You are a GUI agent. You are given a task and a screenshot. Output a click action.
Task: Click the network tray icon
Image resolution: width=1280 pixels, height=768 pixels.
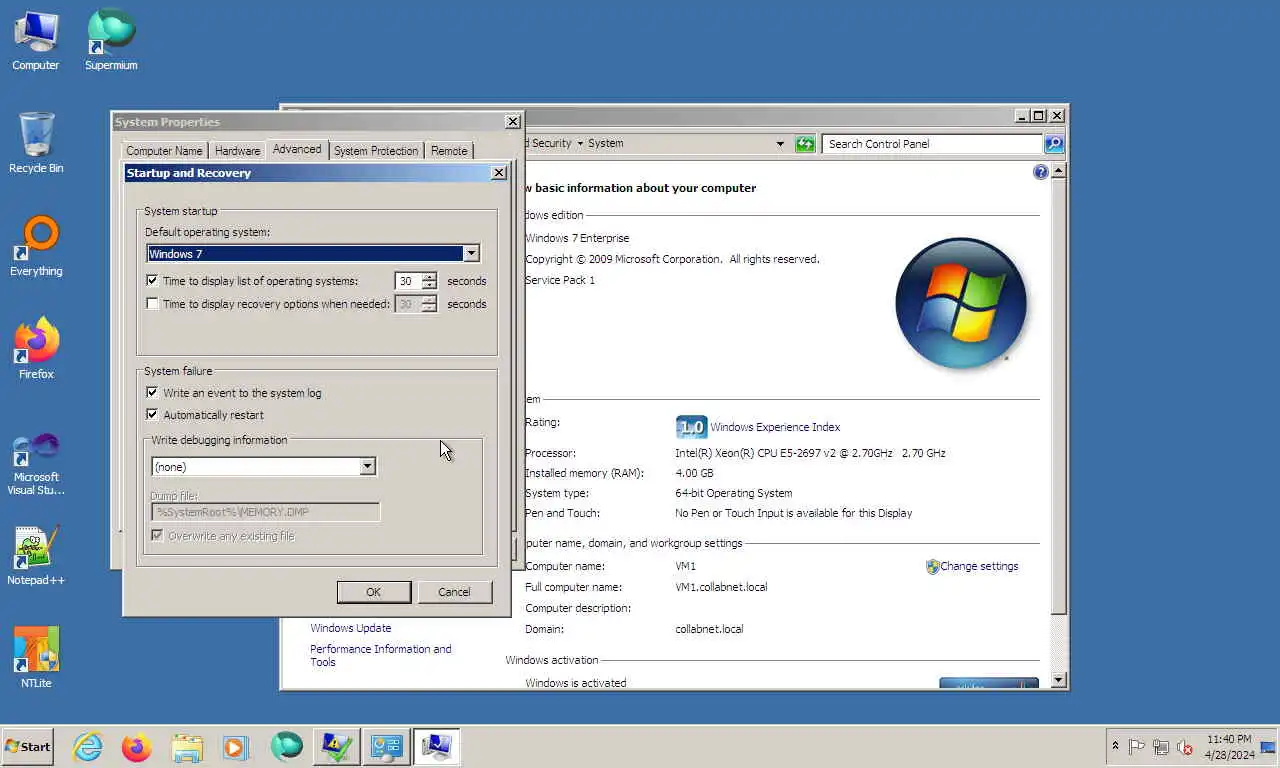(1161, 747)
